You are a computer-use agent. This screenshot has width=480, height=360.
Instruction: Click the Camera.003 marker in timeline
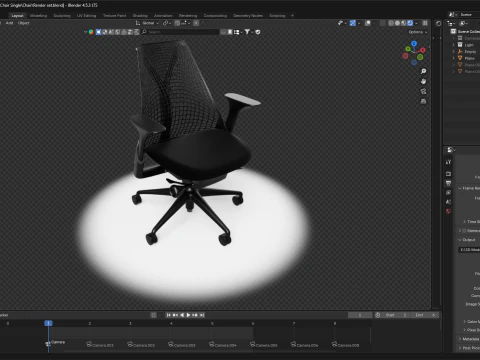pyautogui.click(x=182, y=345)
